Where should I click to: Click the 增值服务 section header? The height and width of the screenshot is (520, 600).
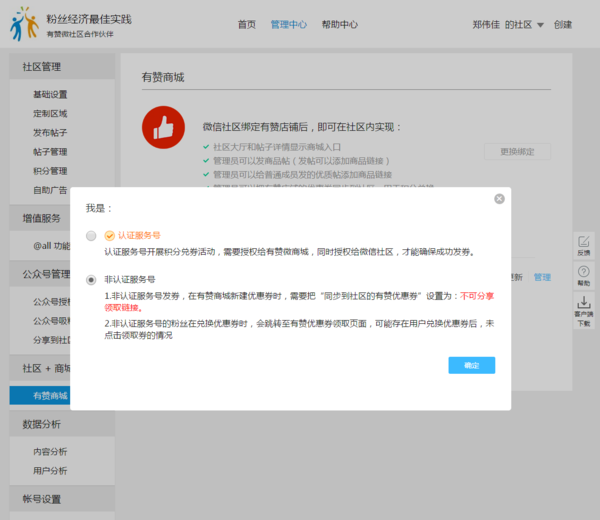click(40, 218)
